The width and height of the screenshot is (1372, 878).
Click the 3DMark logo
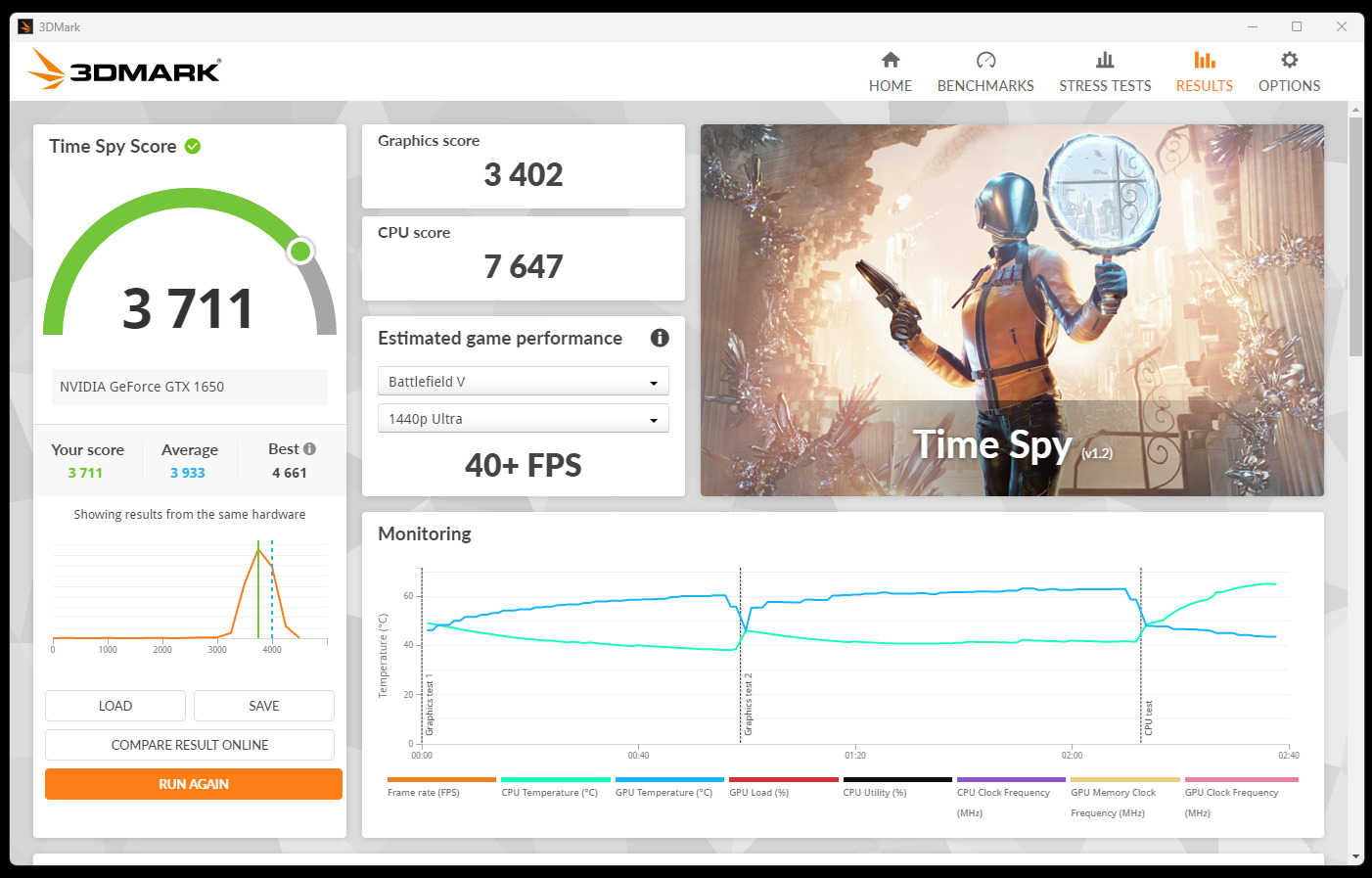[x=124, y=69]
